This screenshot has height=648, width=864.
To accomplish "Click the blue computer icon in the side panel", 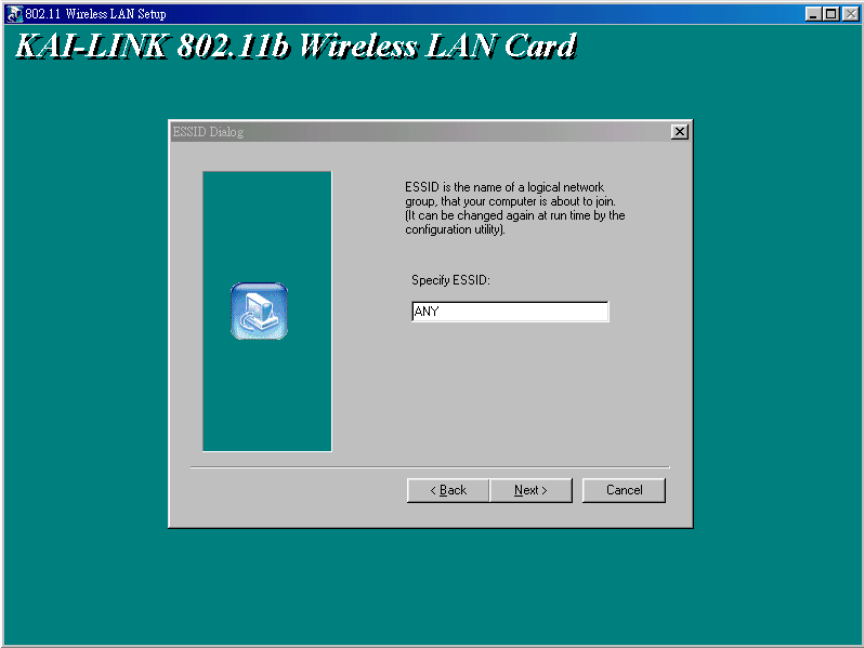I will [x=259, y=311].
